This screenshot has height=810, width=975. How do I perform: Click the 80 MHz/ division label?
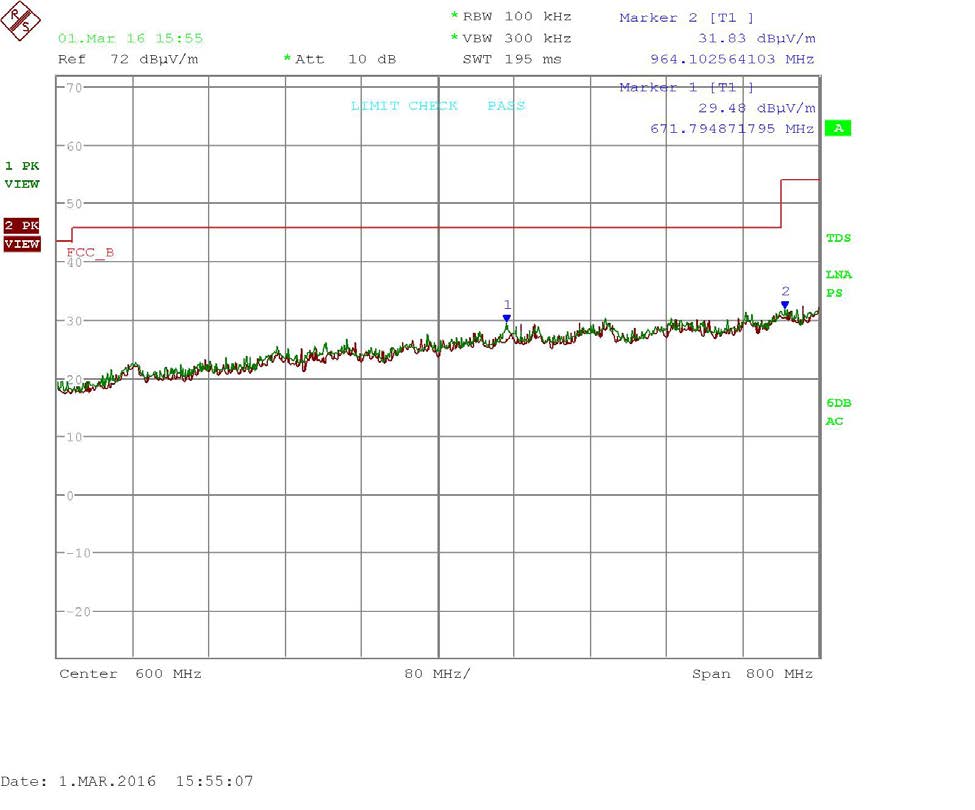pos(437,674)
